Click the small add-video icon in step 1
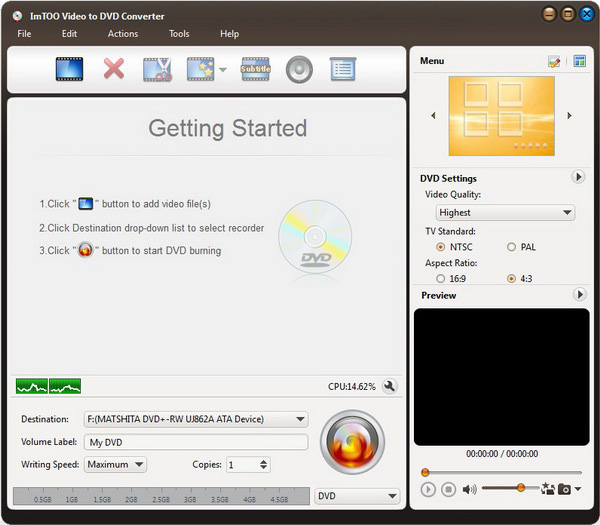Image resolution: width=600 pixels, height=525 pixels. (86, 204)
